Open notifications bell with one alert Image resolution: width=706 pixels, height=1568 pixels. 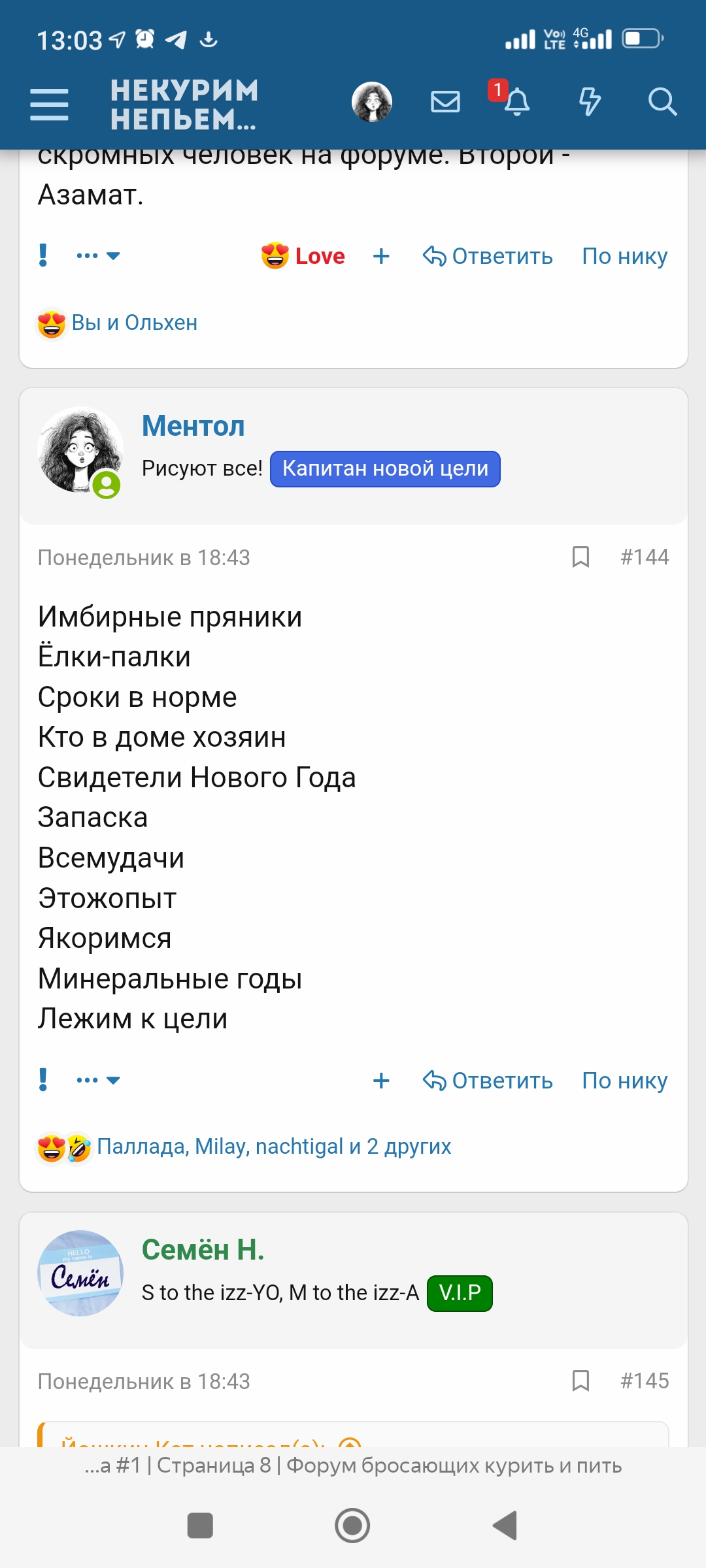tap(516, 102)
